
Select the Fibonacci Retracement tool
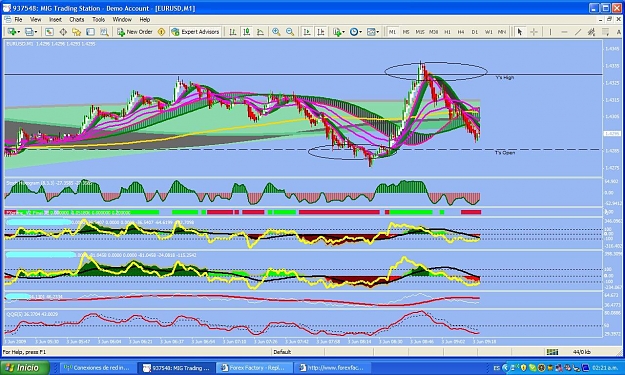pos(605,32)
